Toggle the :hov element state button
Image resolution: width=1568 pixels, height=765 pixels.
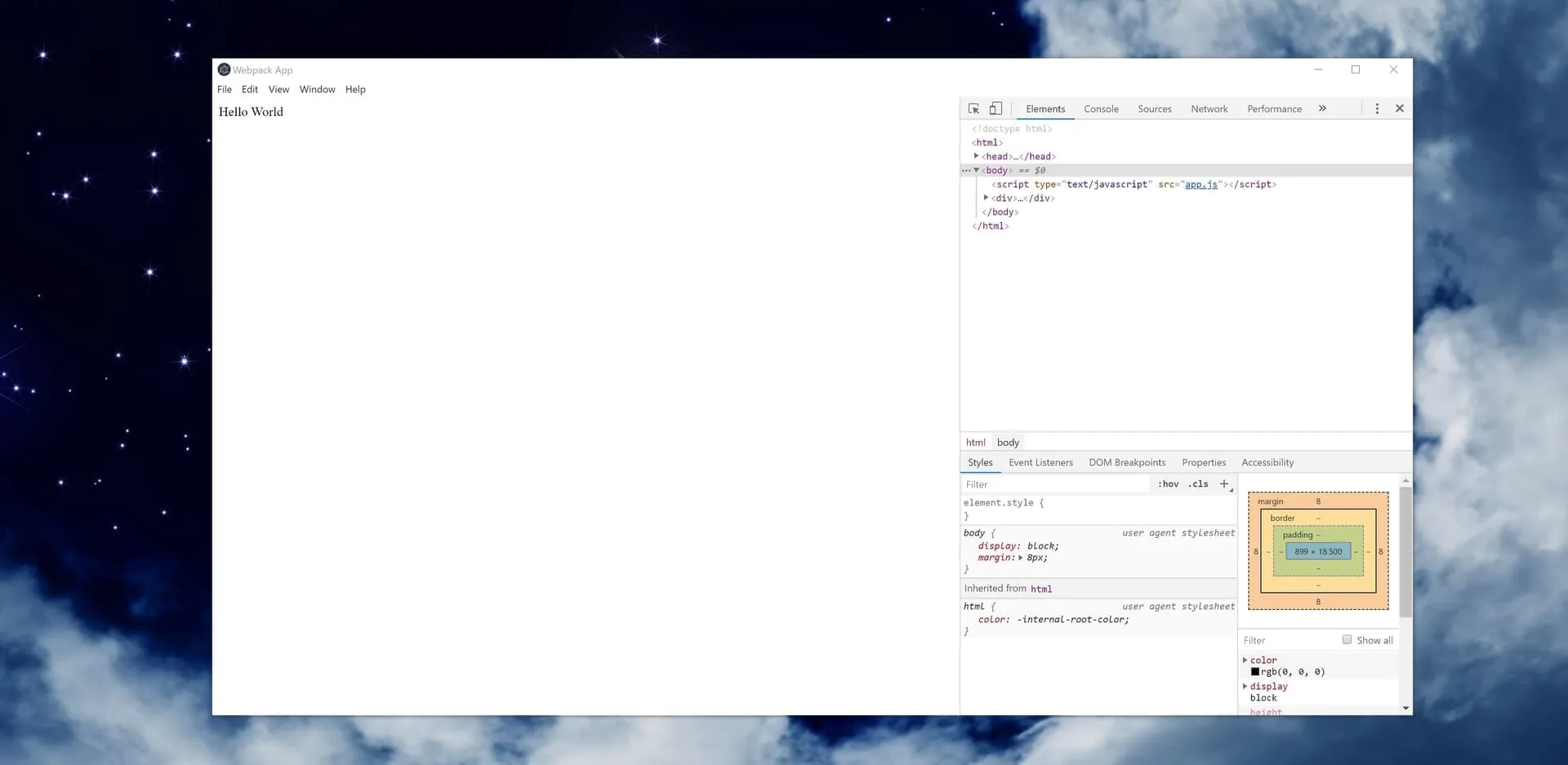coord(1169,484)
